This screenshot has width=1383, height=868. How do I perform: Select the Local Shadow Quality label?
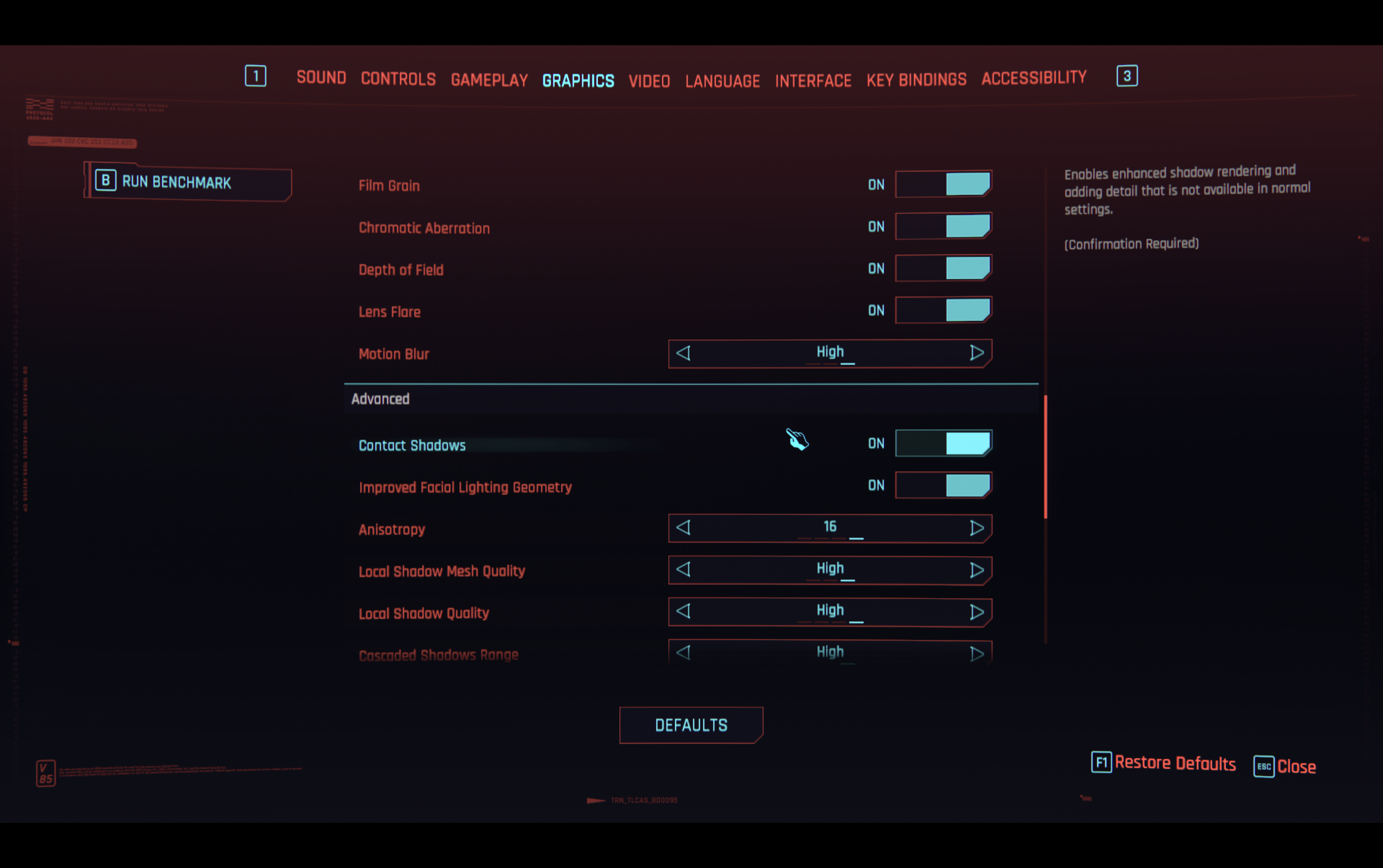423,613
